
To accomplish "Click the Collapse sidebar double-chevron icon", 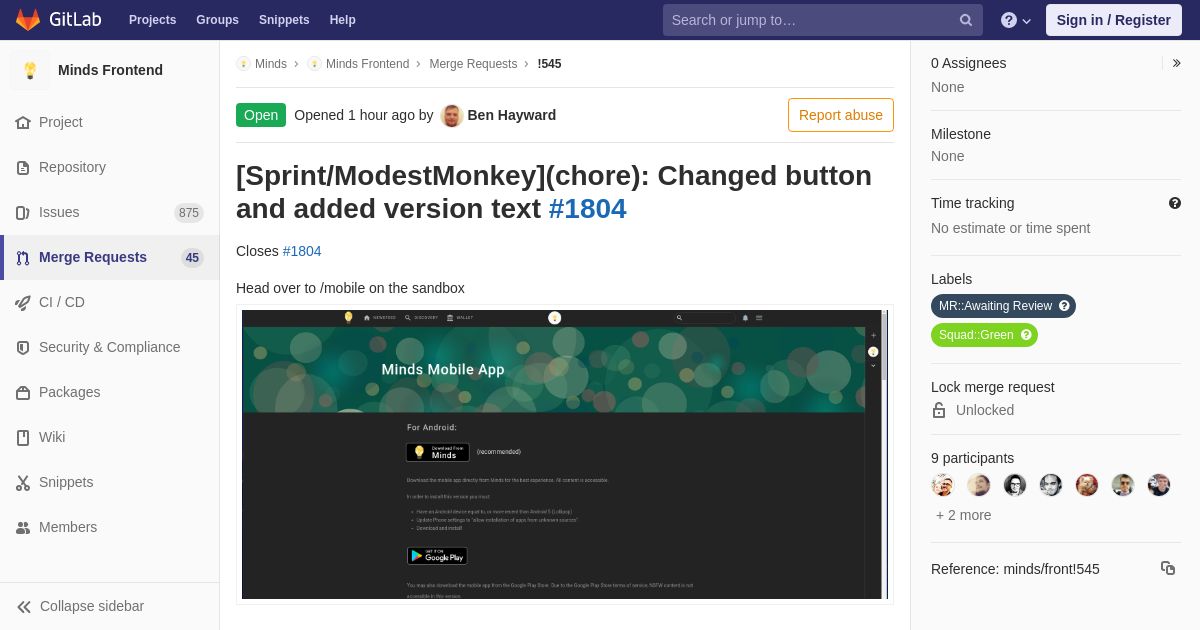I will [x=24, y=606].
